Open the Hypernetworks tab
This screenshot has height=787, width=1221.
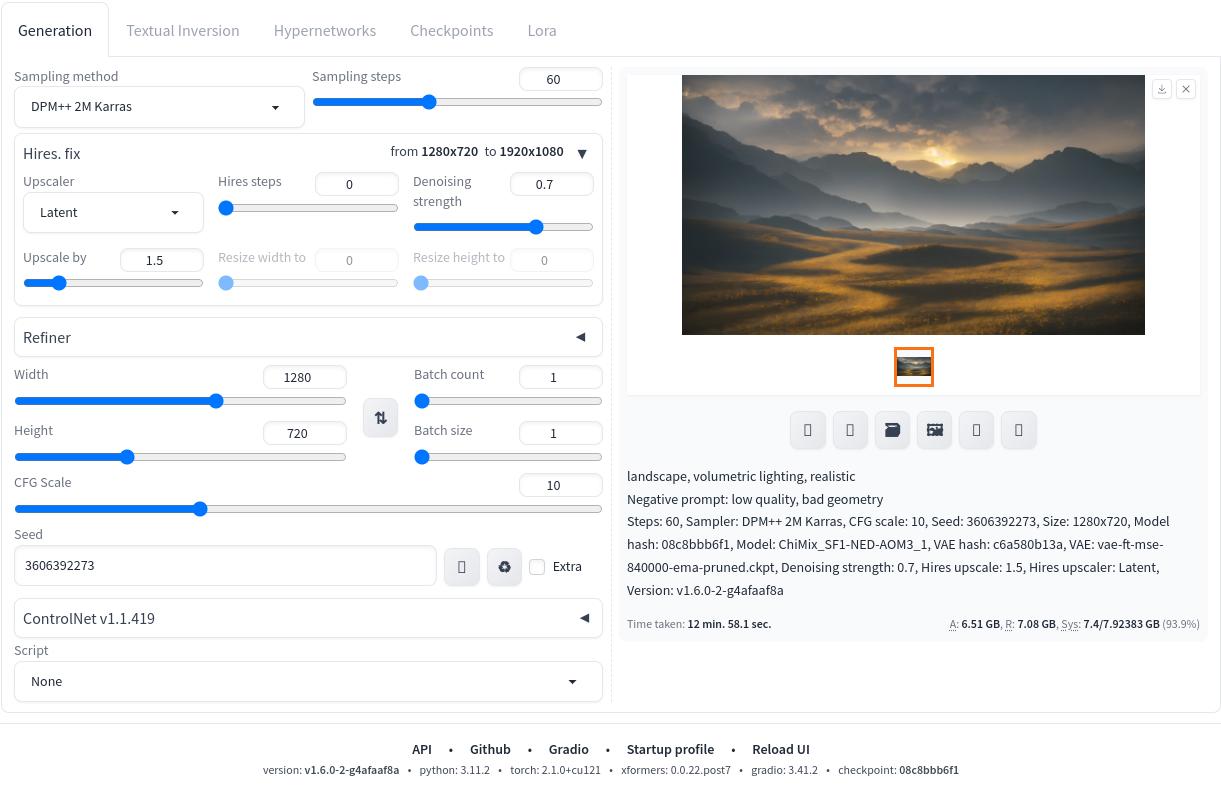tap(325, 30)
